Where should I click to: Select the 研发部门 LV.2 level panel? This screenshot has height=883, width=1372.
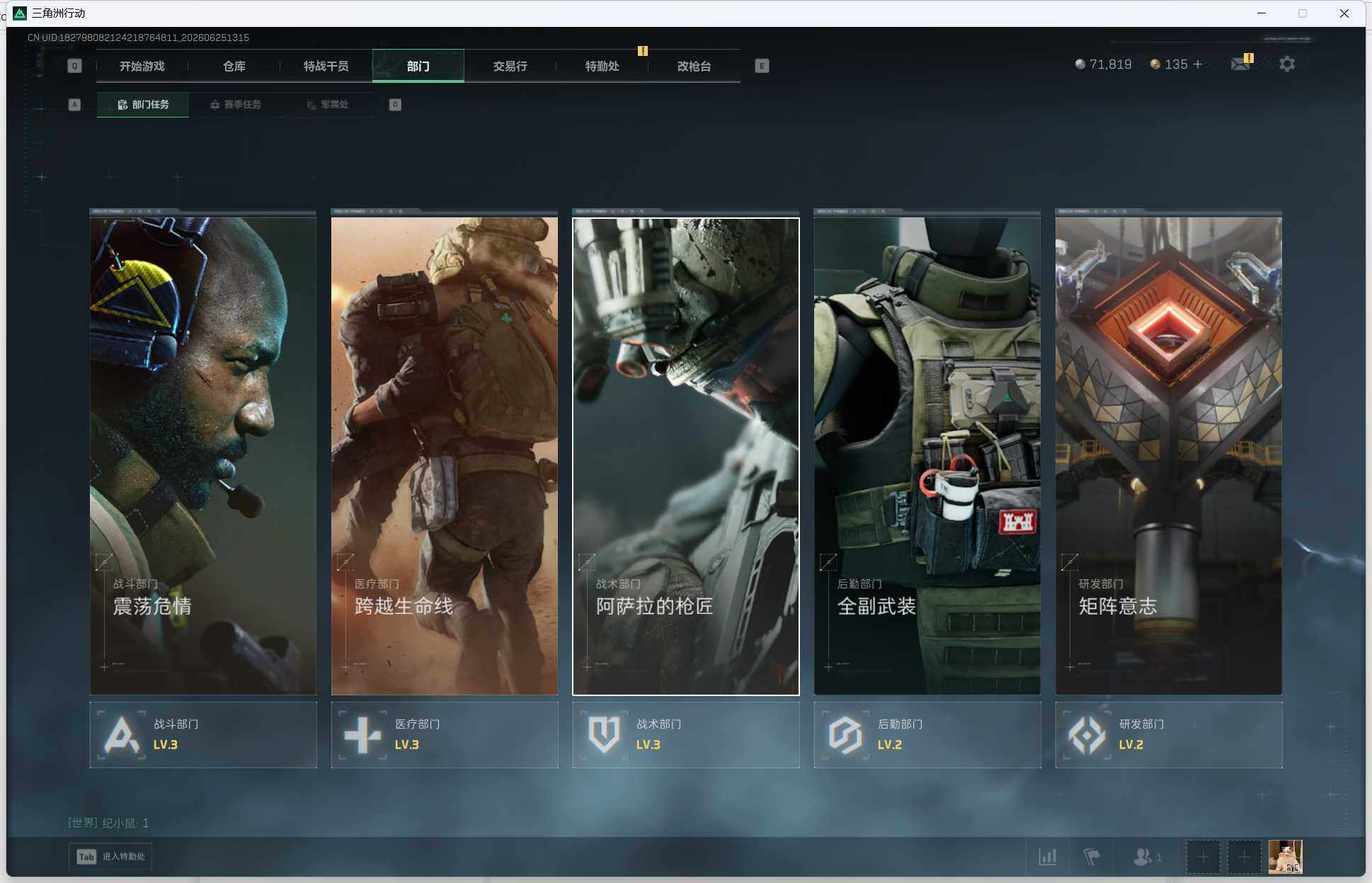click(x=1169, y=735)
